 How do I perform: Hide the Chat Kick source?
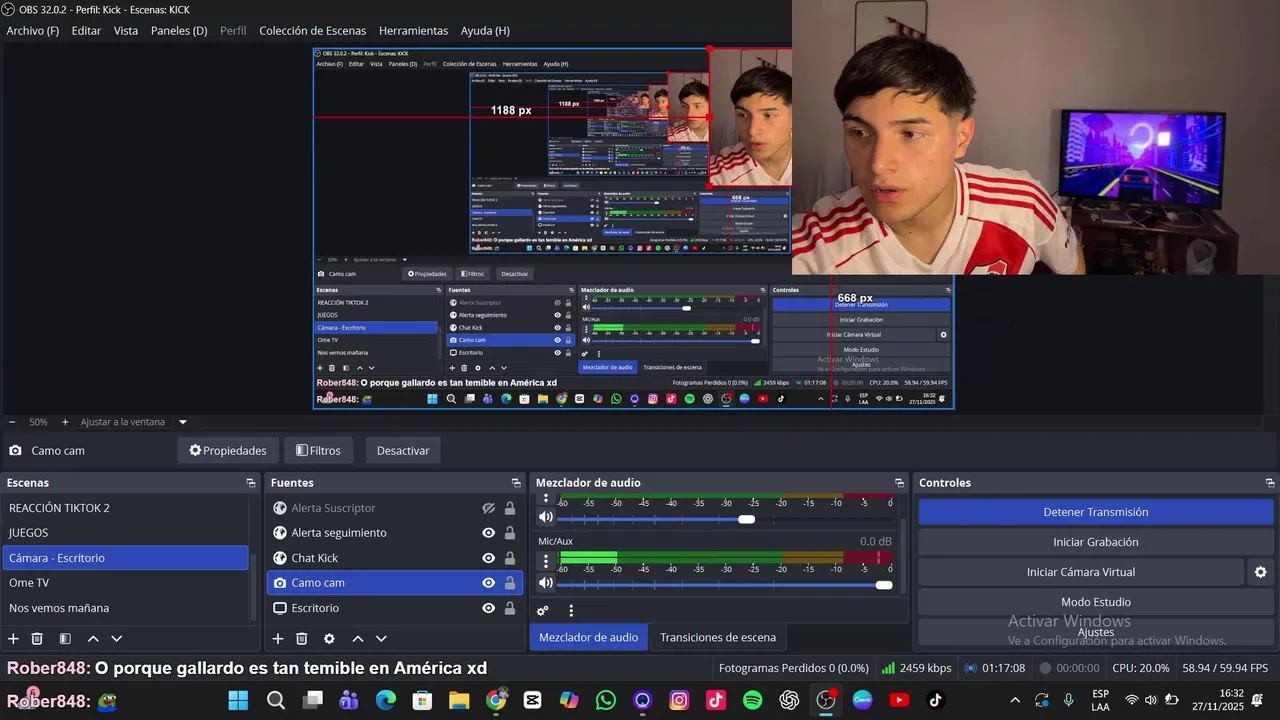click(488, 558)
